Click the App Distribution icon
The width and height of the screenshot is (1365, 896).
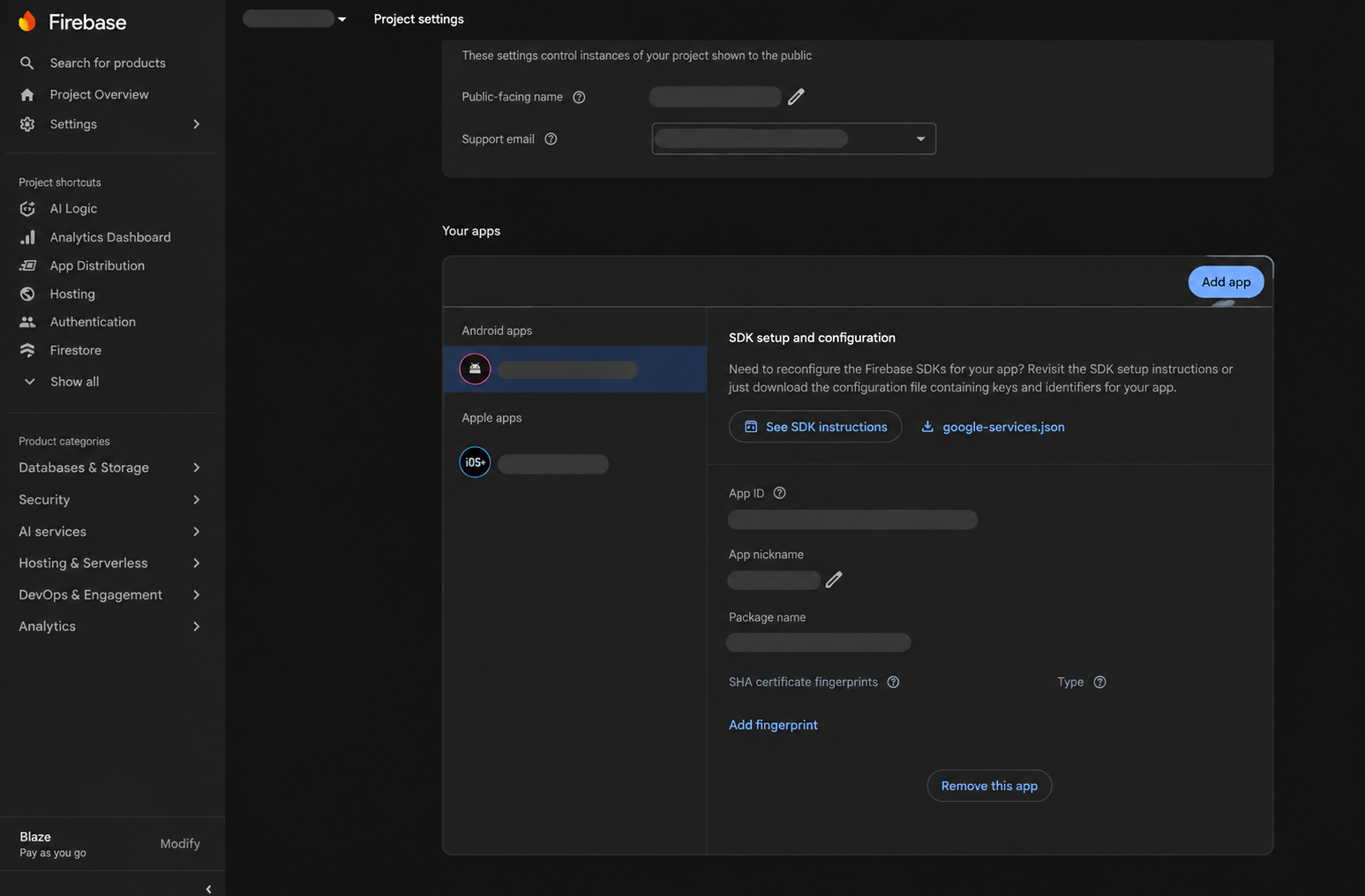pyautogui.click(x=27, y=265)
